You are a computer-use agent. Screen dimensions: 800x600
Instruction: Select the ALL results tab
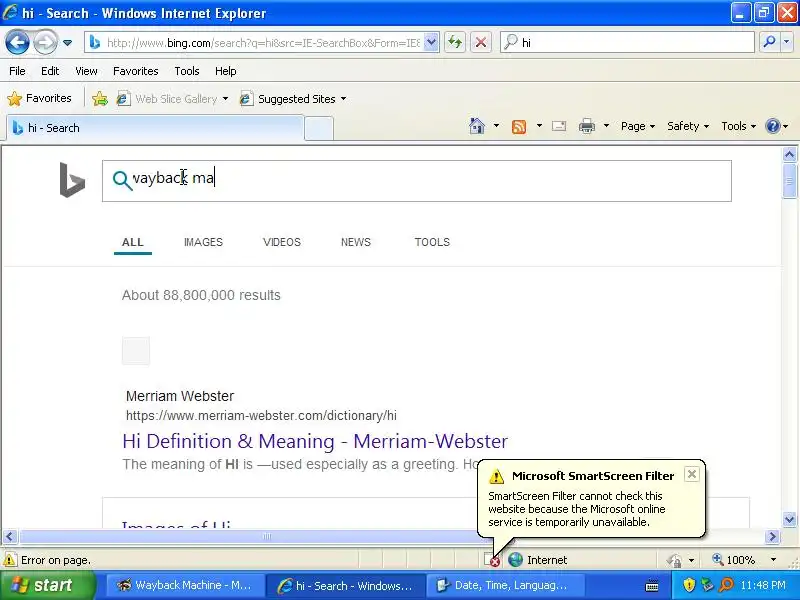(133, 242)
